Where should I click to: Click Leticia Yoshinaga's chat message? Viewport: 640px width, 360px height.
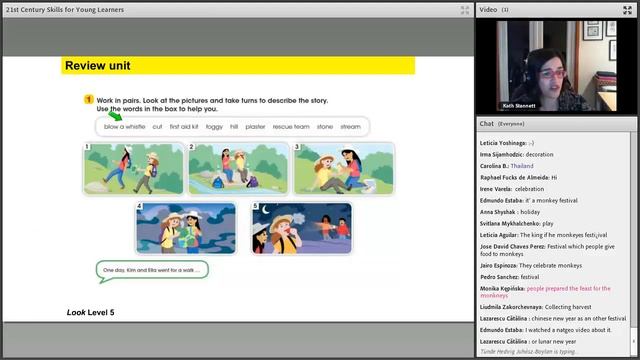(507, 143)
